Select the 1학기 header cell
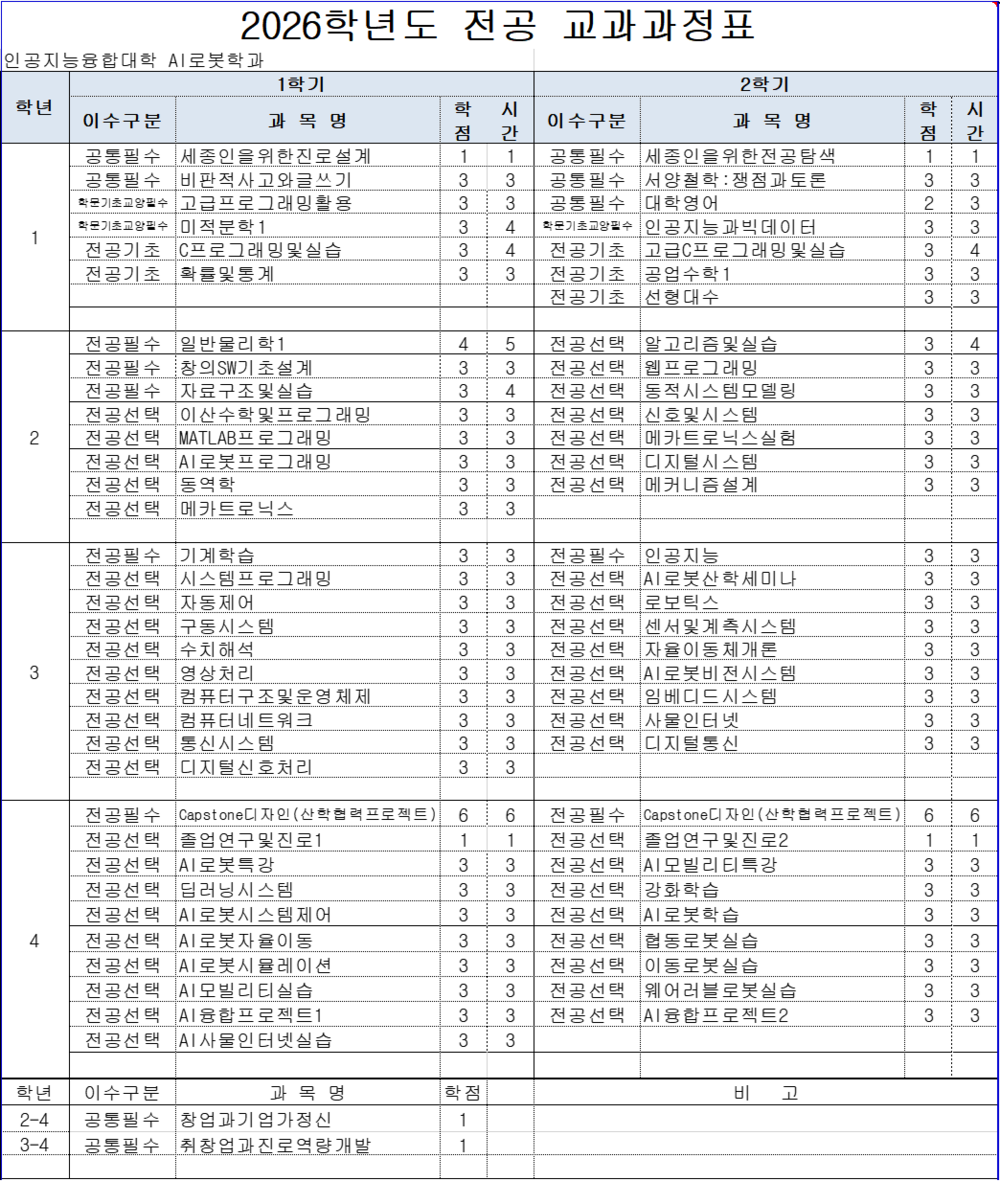 (301, 84)
